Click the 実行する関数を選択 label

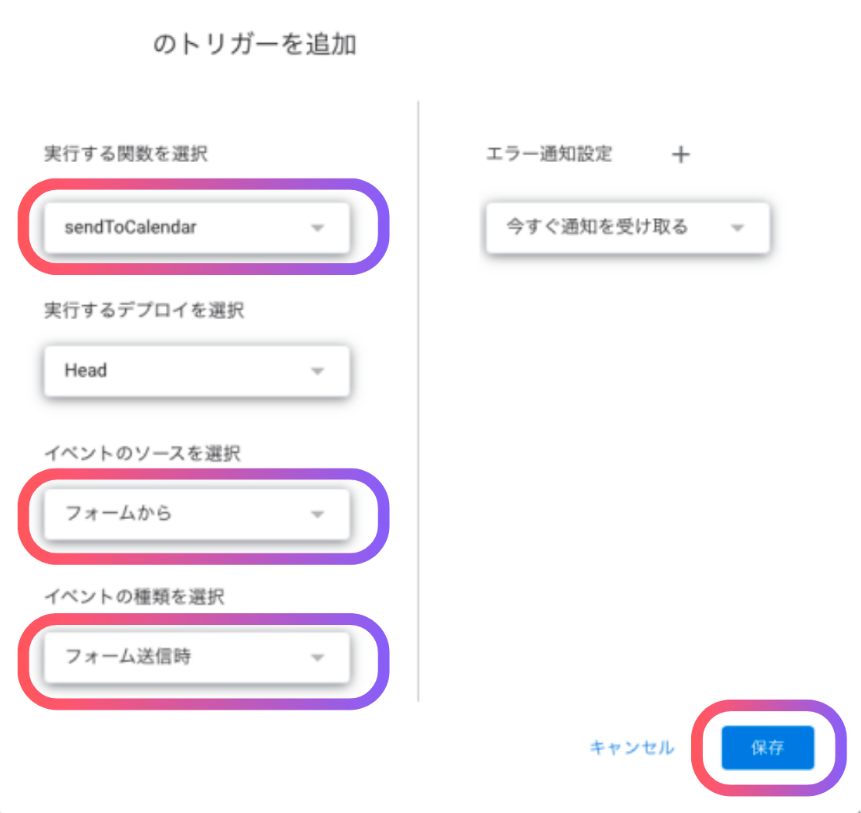126,153
